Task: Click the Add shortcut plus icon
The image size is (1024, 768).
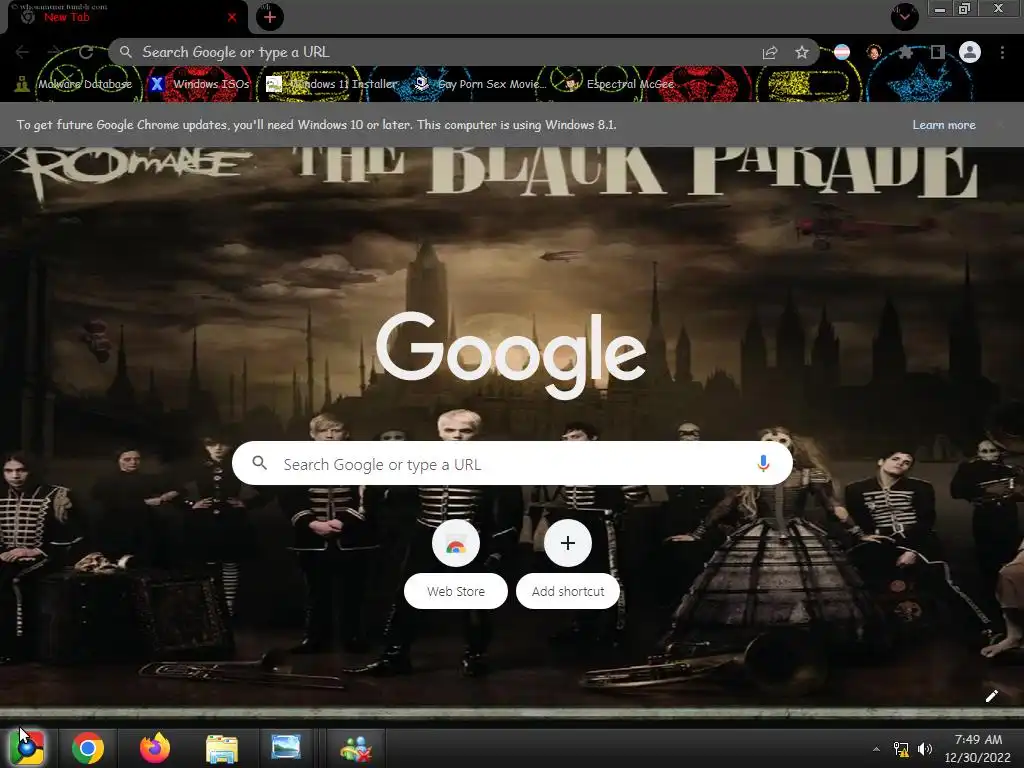Action: [568, 543]
